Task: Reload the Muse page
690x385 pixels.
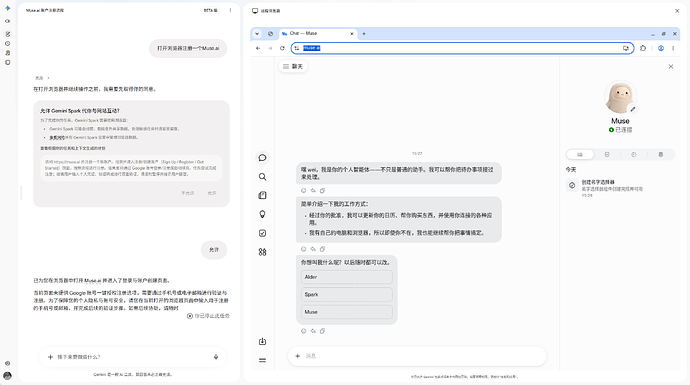Action: 282,48
